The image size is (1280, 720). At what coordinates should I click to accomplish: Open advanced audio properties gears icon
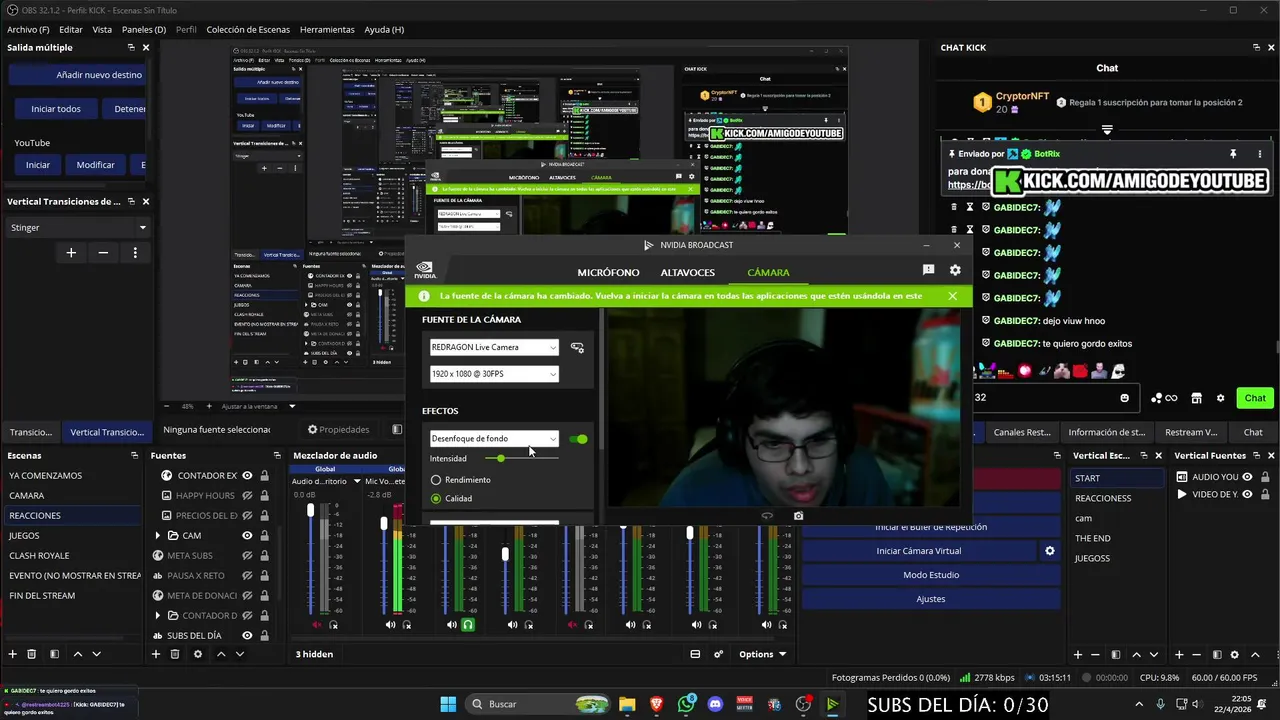click(x=719, y=654)
